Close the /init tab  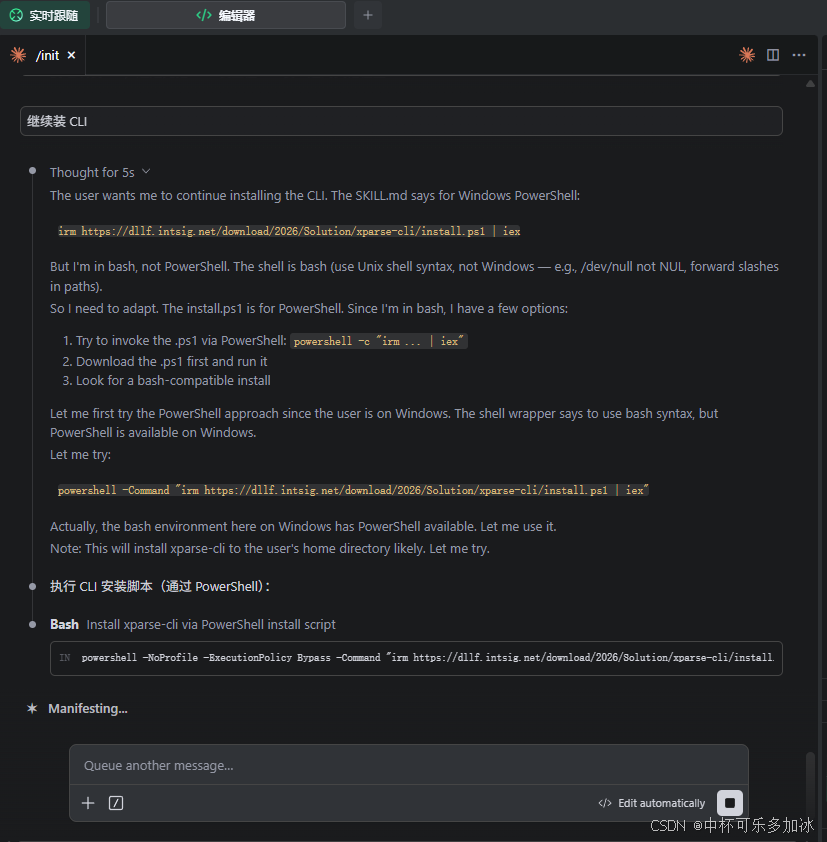(x=71, y=55)
